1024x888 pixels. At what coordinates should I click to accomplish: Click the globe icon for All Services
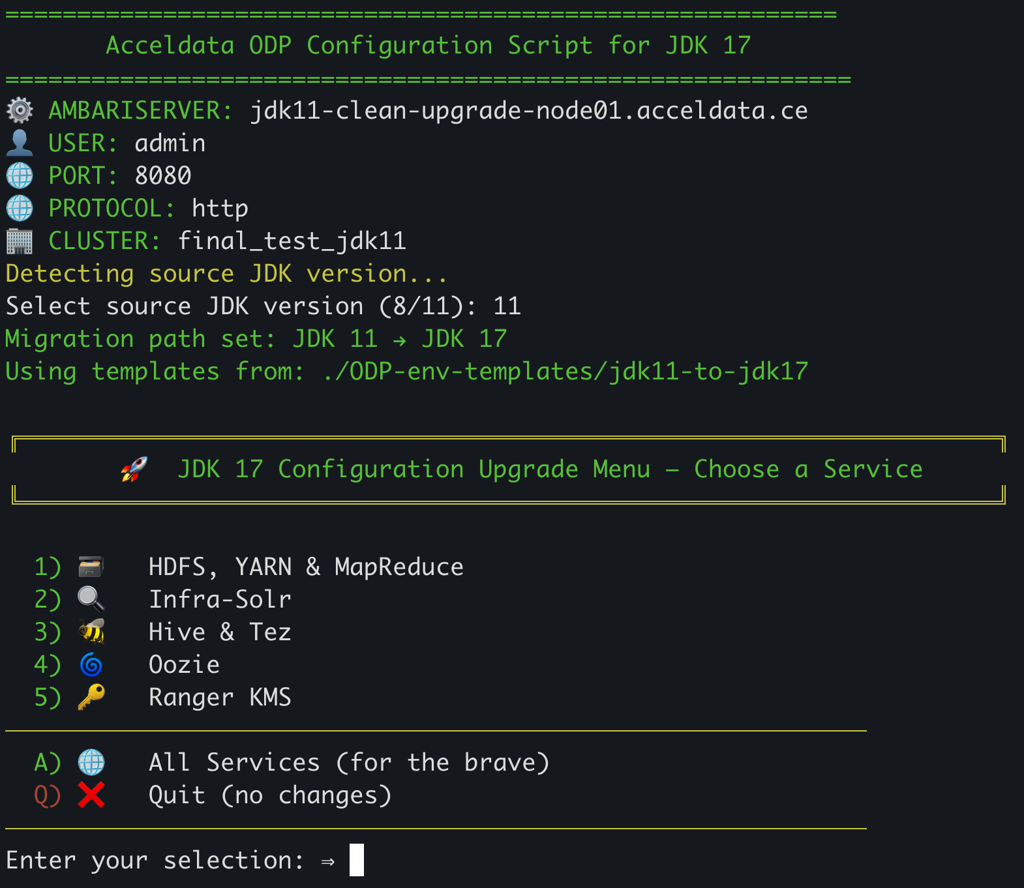91,763
